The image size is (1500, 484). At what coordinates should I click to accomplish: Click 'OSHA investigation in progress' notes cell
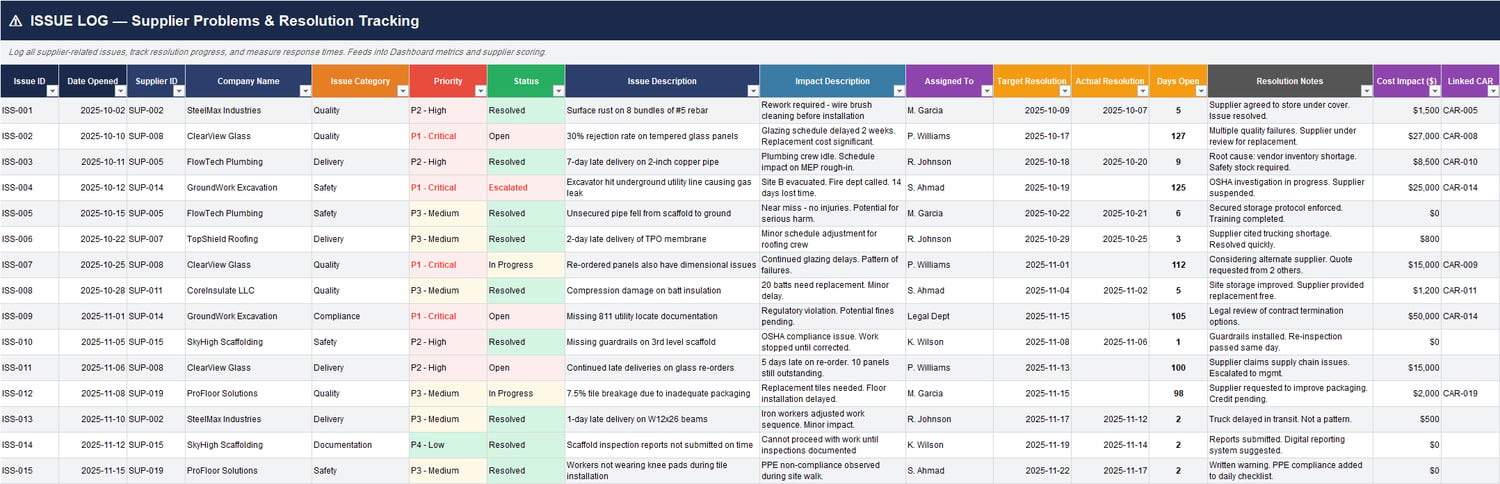point(1290,187)
